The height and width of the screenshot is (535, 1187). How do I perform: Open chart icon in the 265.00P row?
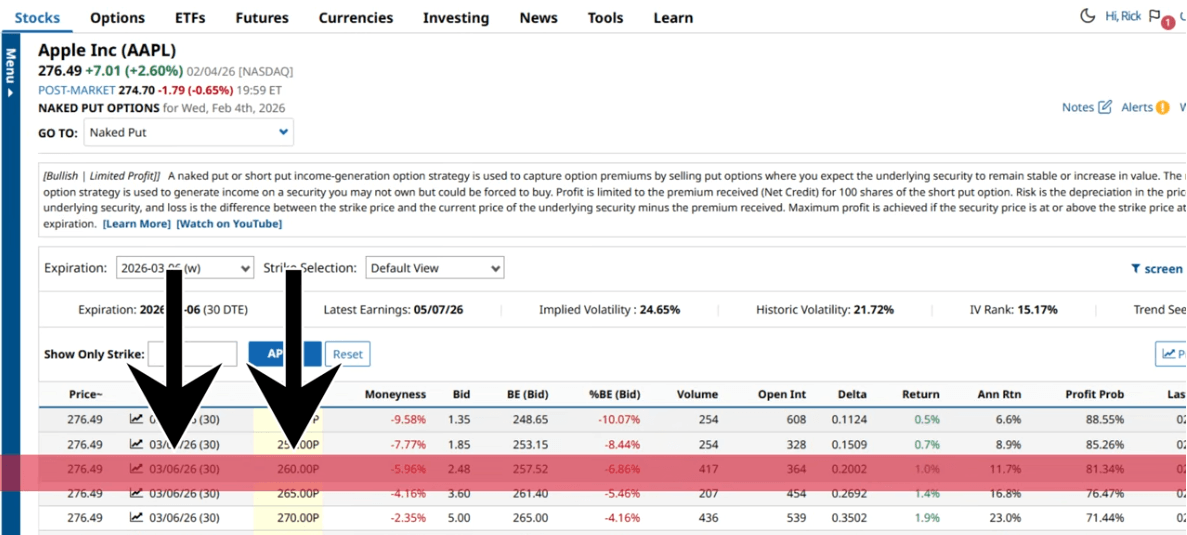coord(136,493)
